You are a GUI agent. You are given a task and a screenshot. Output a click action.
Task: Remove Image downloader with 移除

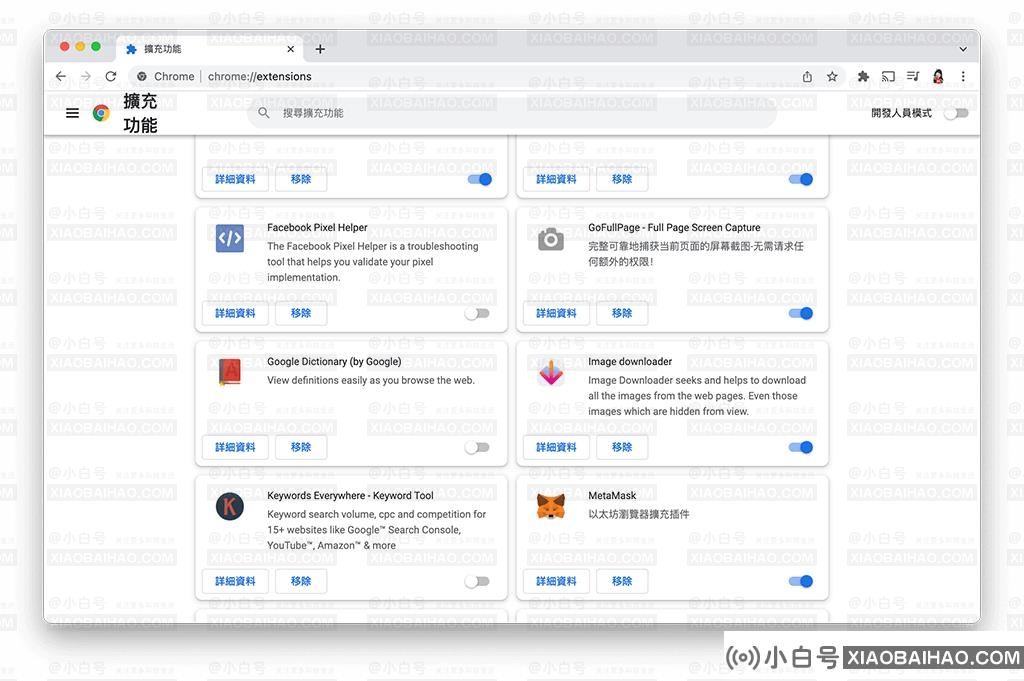click(622, 447)
